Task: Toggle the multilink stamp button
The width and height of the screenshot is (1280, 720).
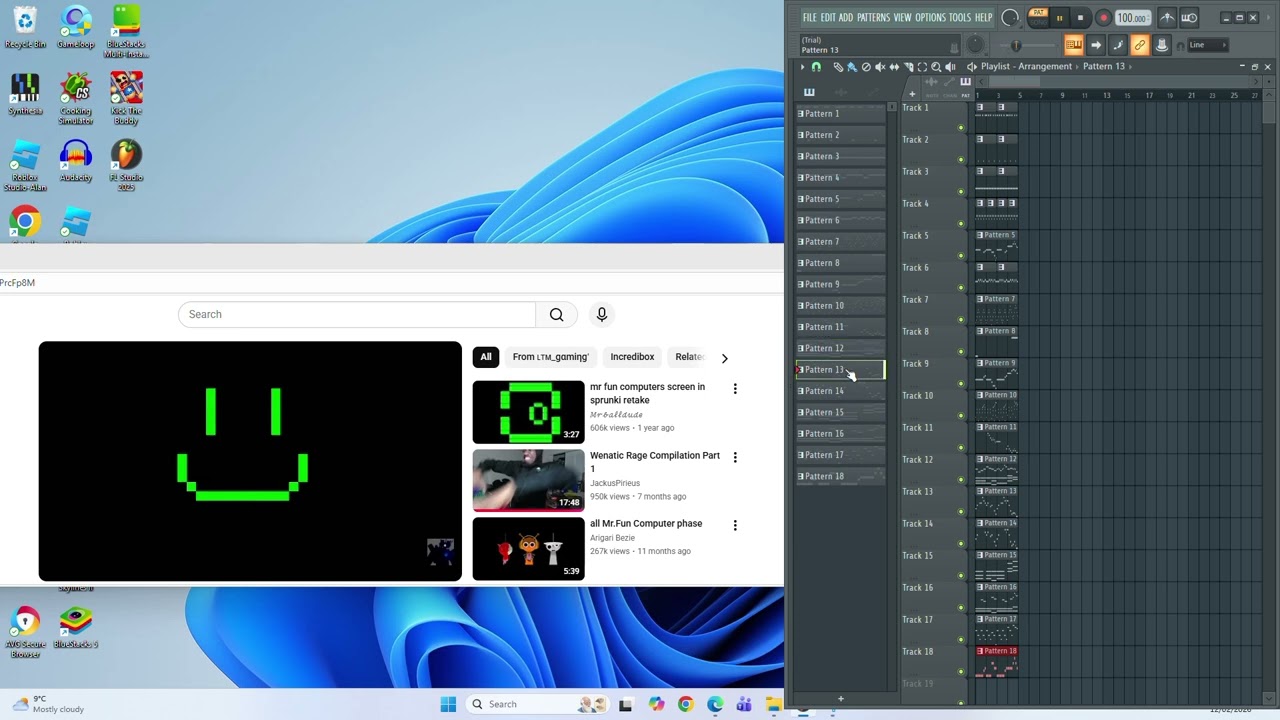Action: pyautogui.click(x=1161, y=45)
